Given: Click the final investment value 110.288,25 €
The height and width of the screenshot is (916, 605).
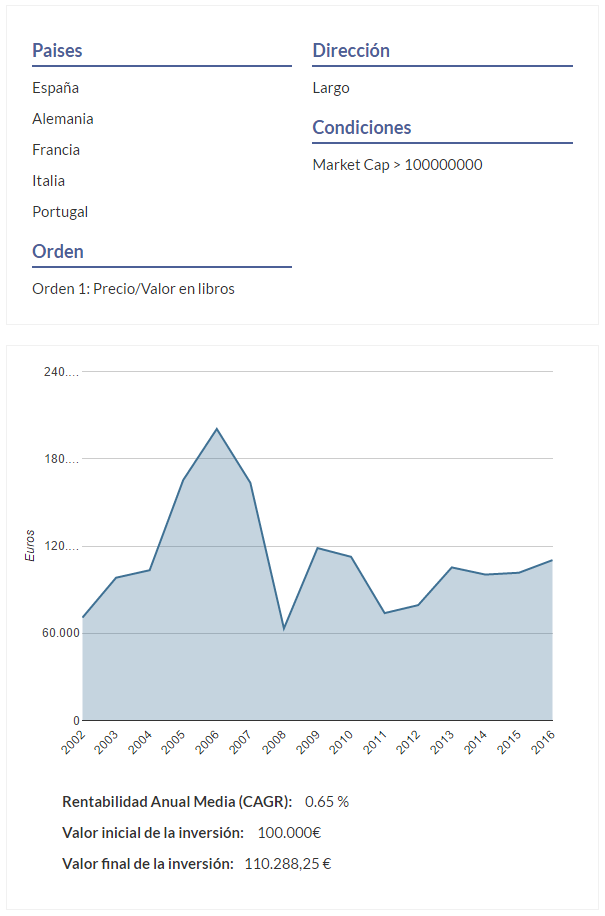Looking at the screenshot, I should pyautogui.click(x=288, y=864).
